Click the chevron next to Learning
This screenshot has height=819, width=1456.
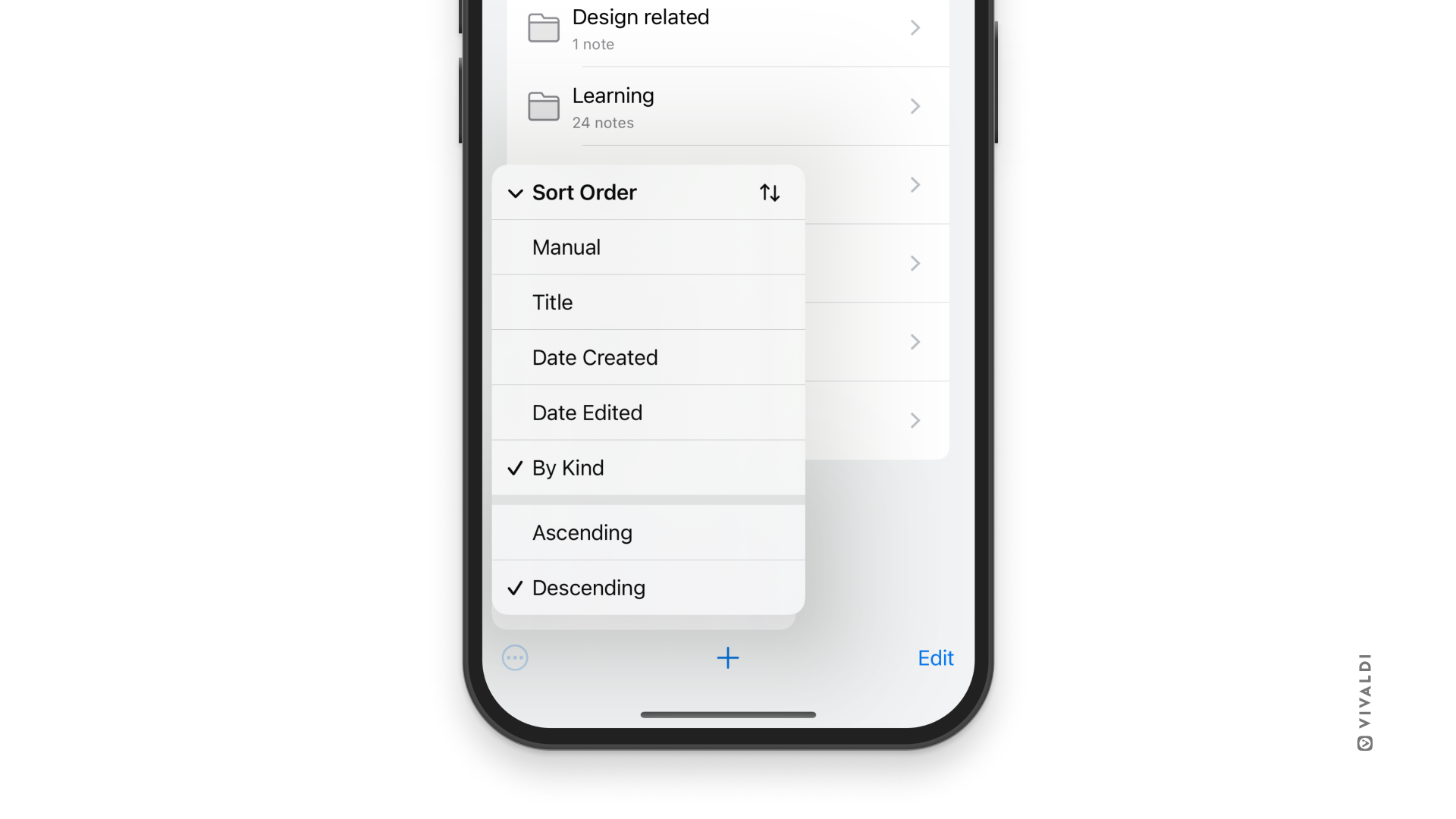tap(914, 106)
